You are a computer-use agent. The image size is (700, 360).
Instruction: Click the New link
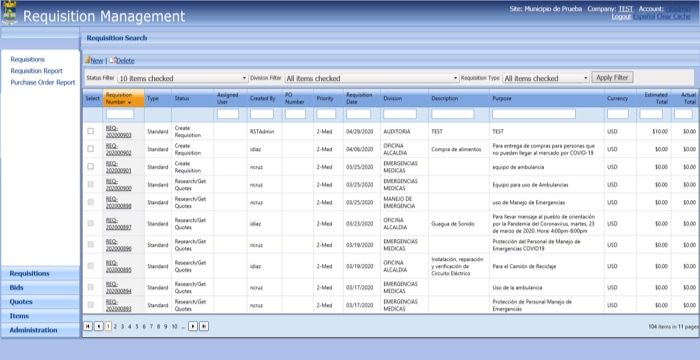[97, 61]
